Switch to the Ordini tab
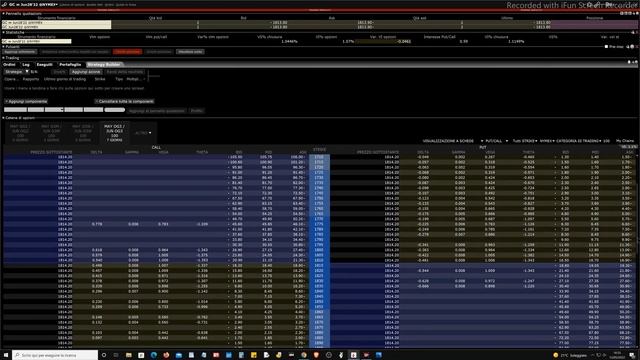This screenshot has height=360, width=640. [9, 64]
